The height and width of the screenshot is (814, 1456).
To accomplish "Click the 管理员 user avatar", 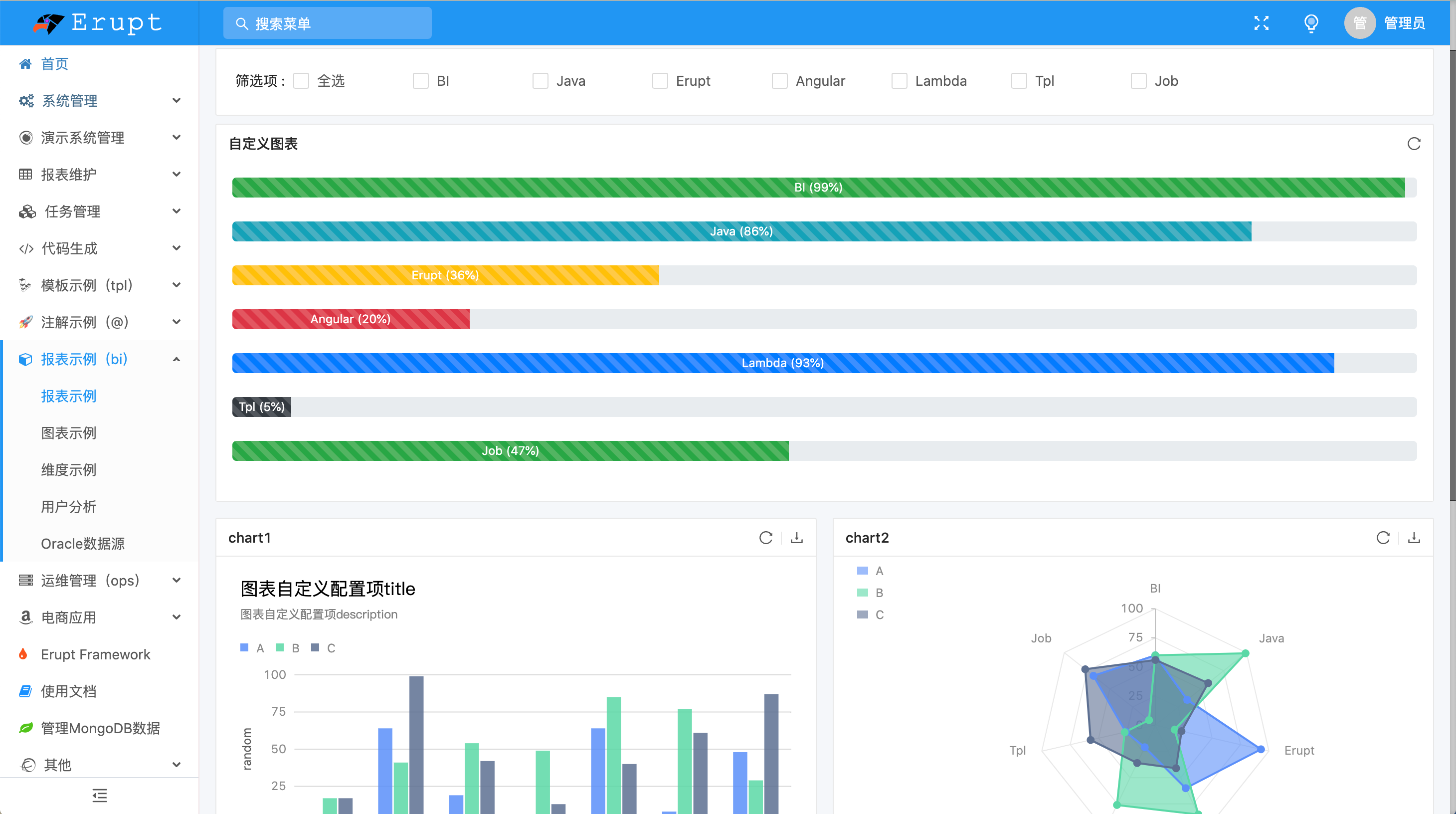I will pyautogui.click(x=1359, y=23).
